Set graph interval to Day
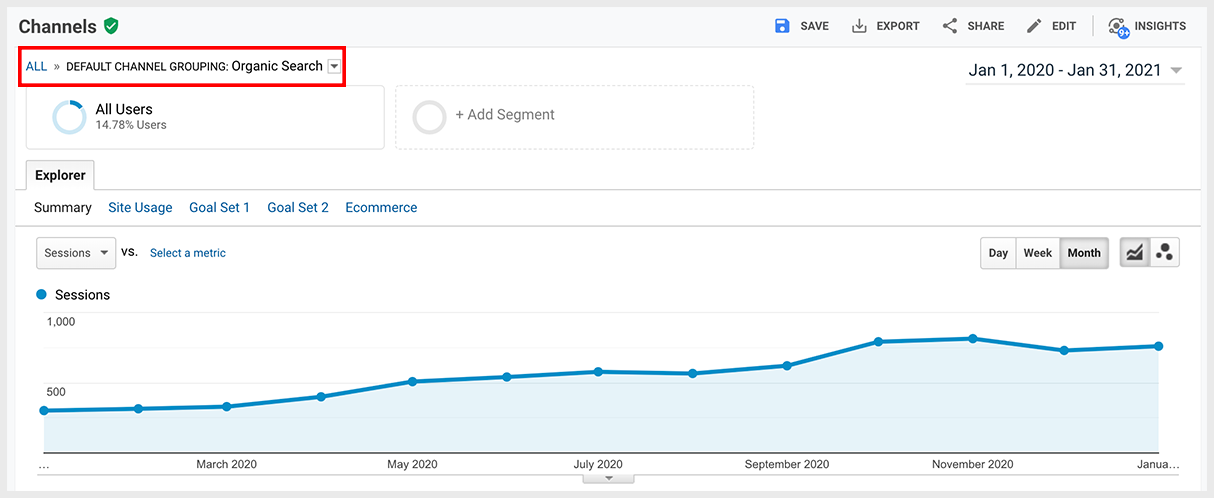The image size is (1214, 498). [998, 253]
